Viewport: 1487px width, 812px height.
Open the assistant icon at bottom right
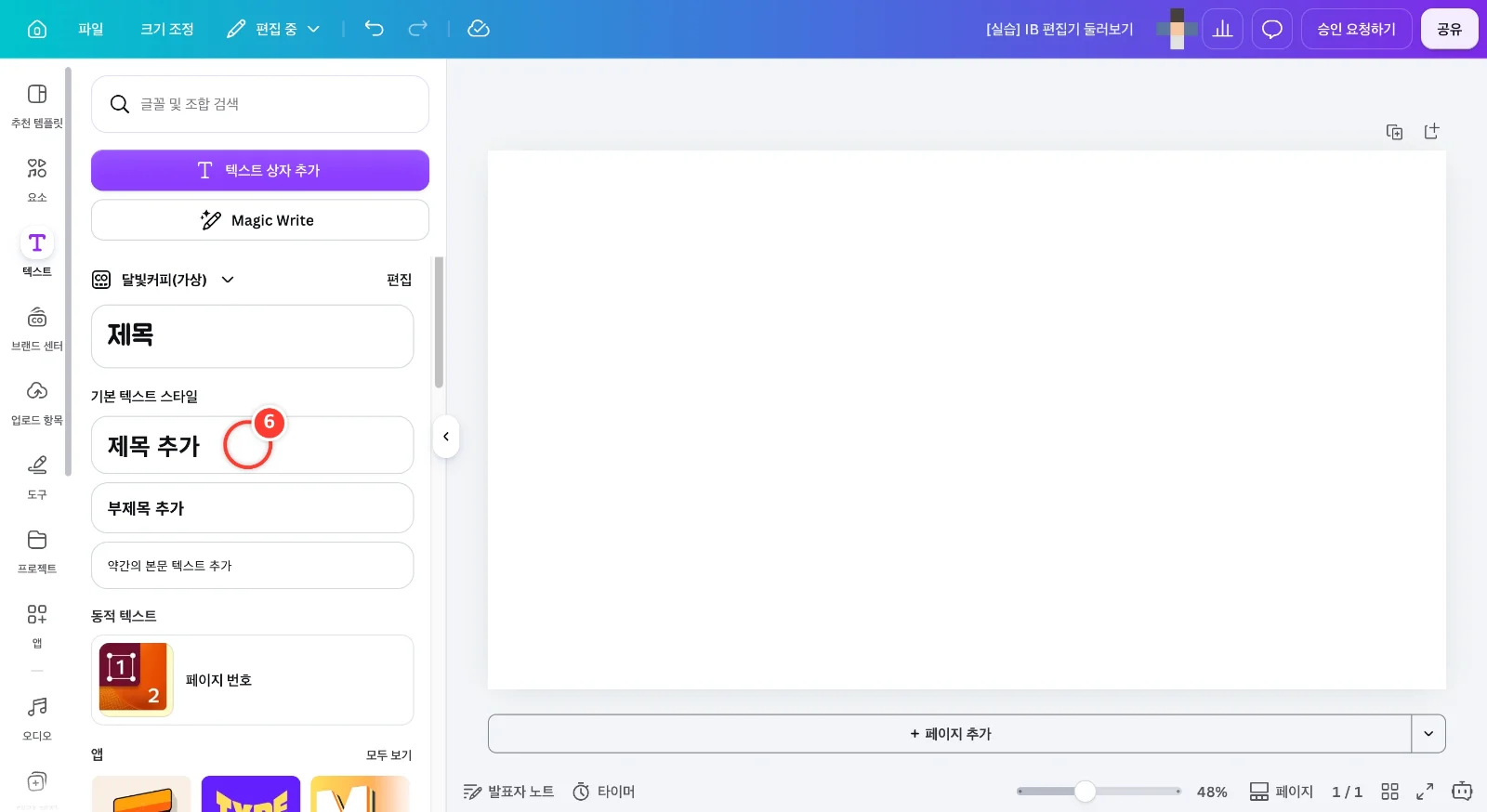(1462, 792)
